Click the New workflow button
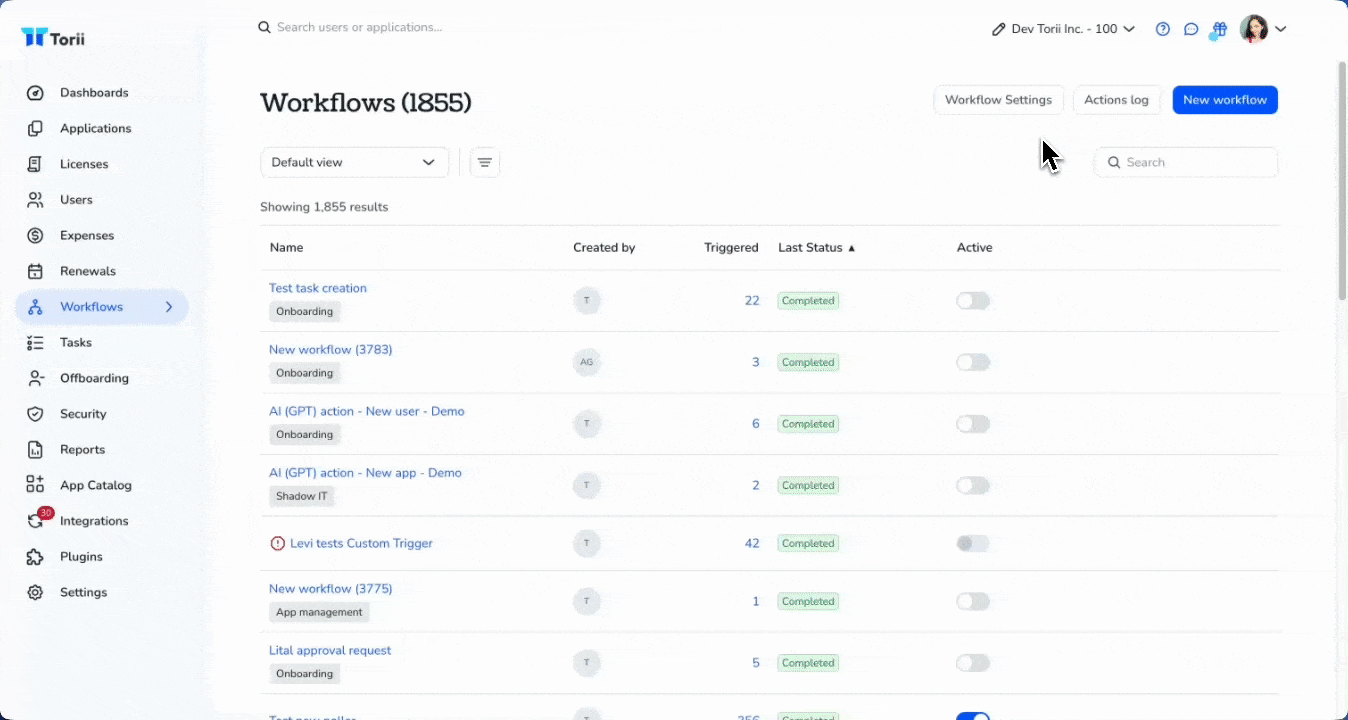 [1225, 100]
